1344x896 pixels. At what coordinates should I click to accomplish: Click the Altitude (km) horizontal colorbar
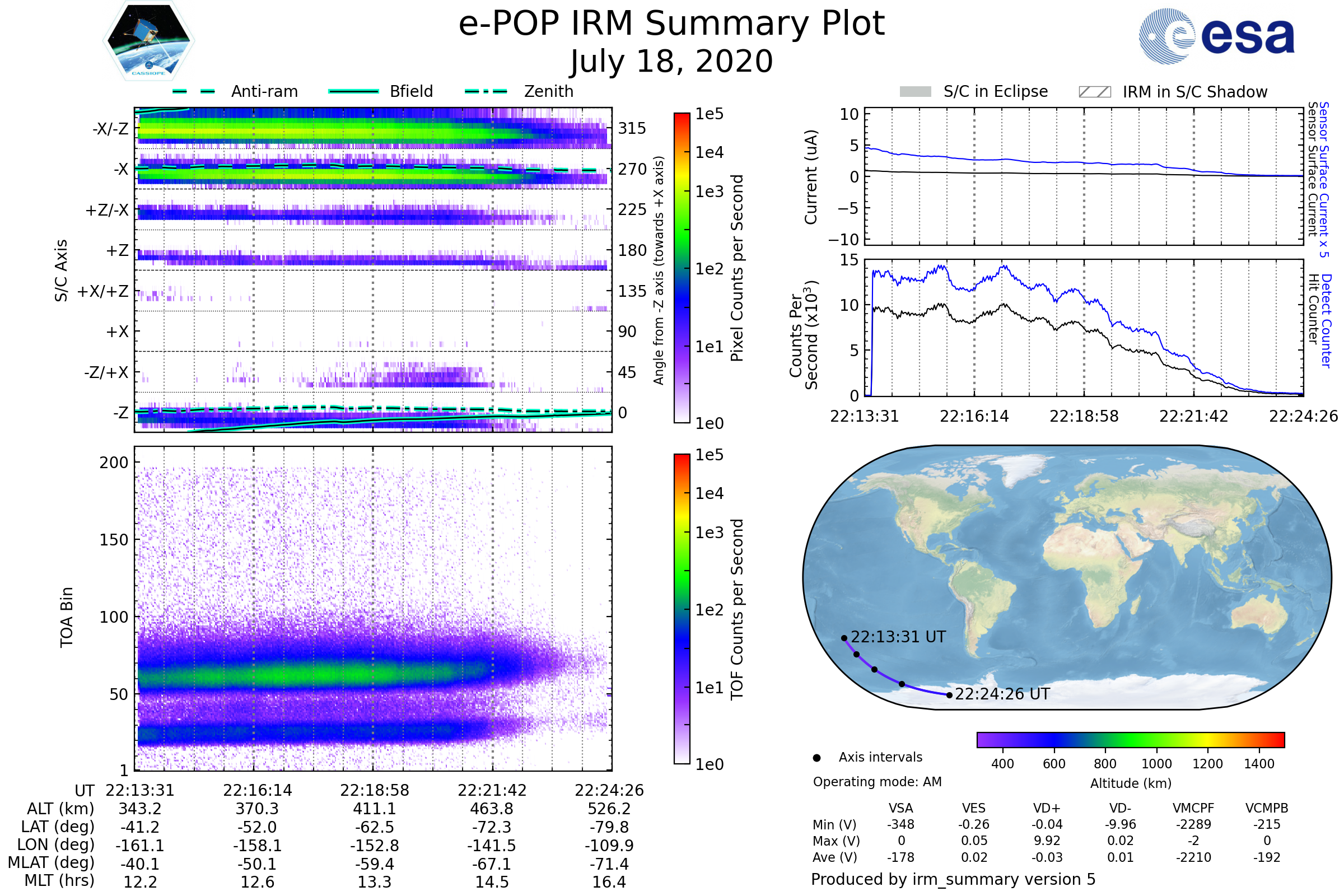pyautogui.click(x=1130, y=739)
